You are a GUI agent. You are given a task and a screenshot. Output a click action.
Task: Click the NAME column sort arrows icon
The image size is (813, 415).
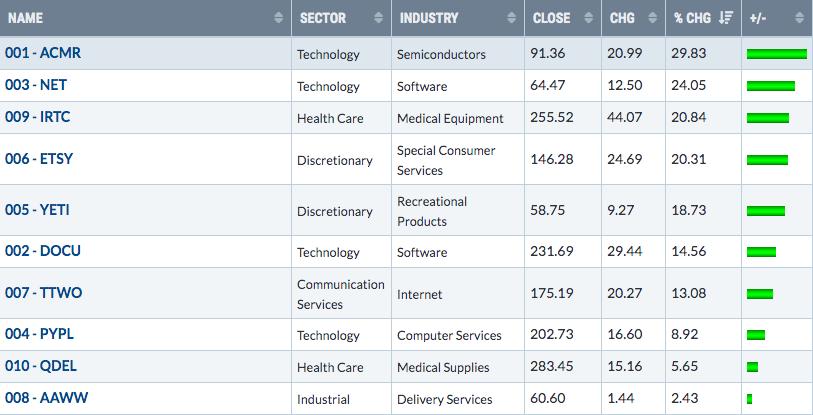click(278, 18)
